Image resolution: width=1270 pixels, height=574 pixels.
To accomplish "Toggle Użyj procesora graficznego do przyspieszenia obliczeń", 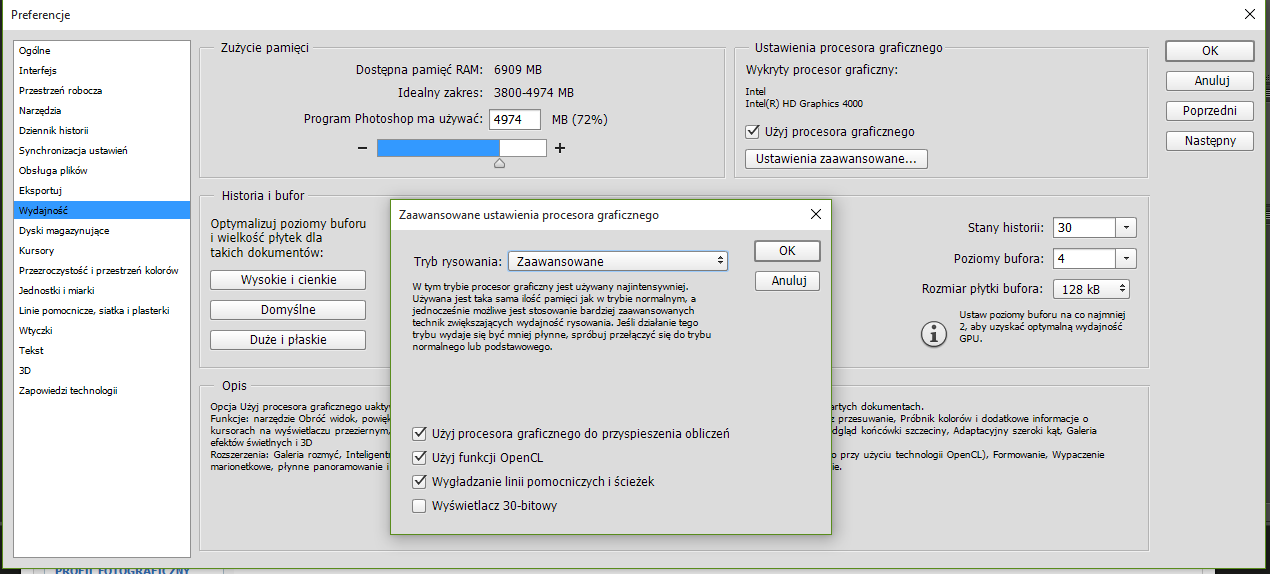I will pyautogui.click(x=420, y=434).
